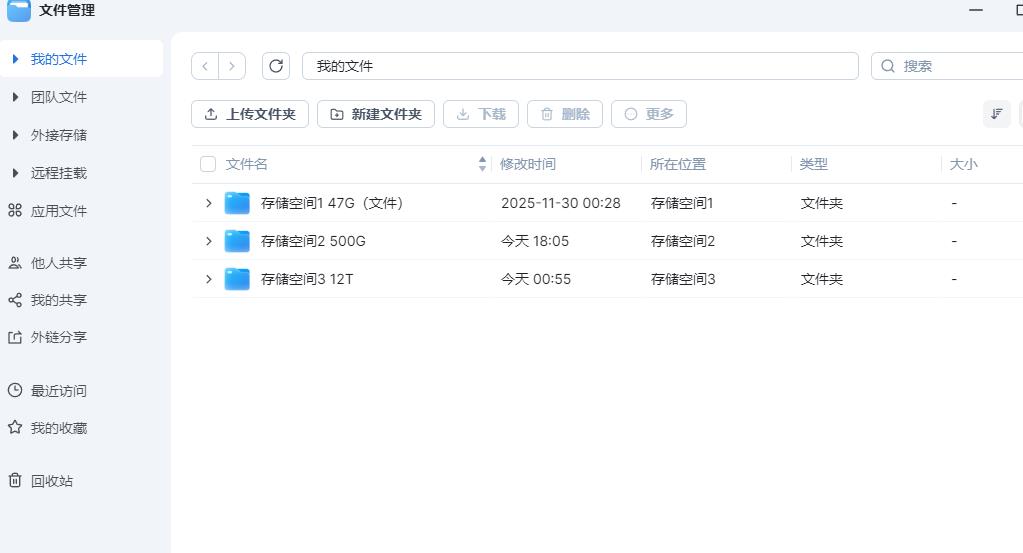Refresh the current folder listing
This screenshot has height=553, width=1023.
point(276,66)
